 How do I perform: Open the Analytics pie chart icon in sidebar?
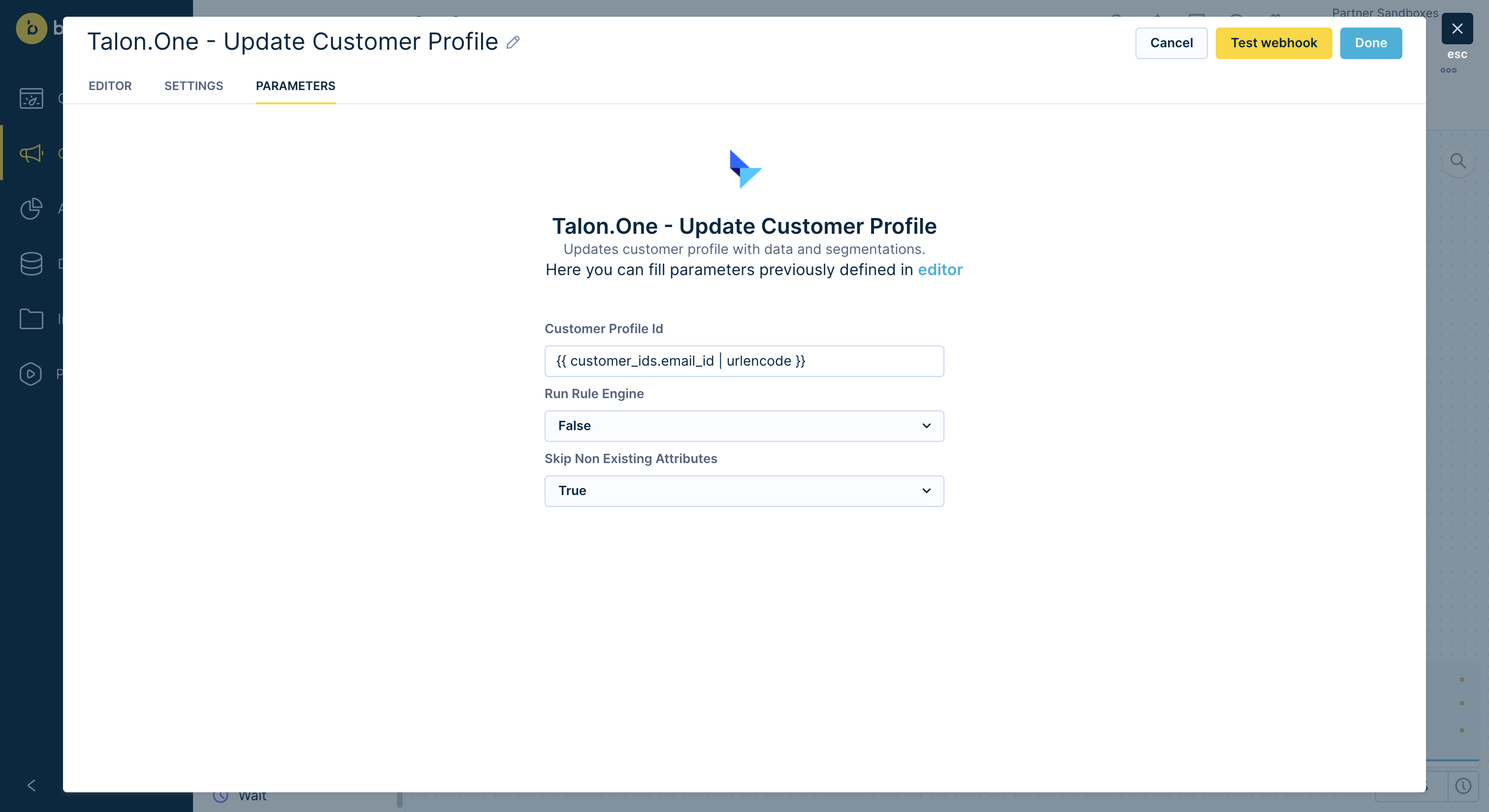pos(31,209)
